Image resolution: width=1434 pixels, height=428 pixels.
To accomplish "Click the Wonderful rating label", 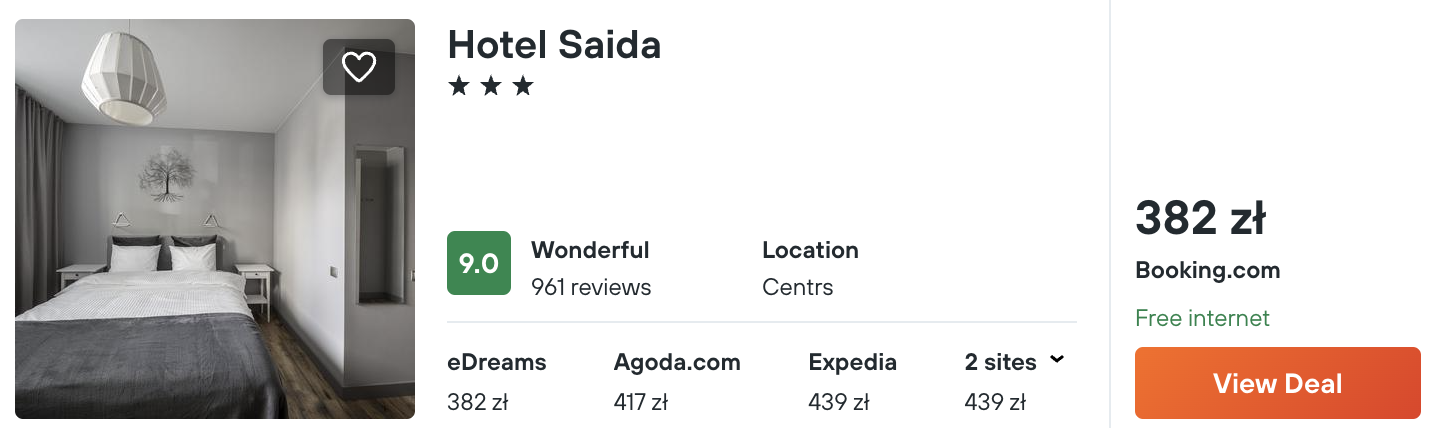I will [x=590, y=250].
